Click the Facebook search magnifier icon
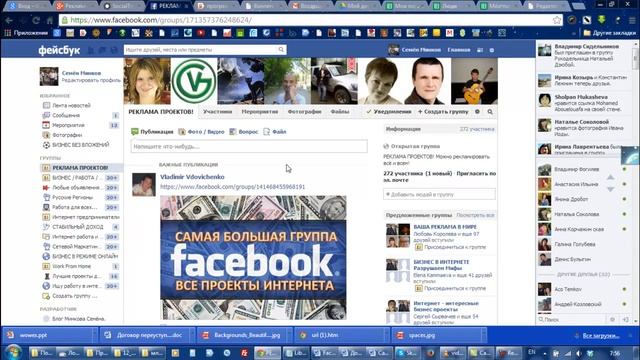 tap(281, 50)
